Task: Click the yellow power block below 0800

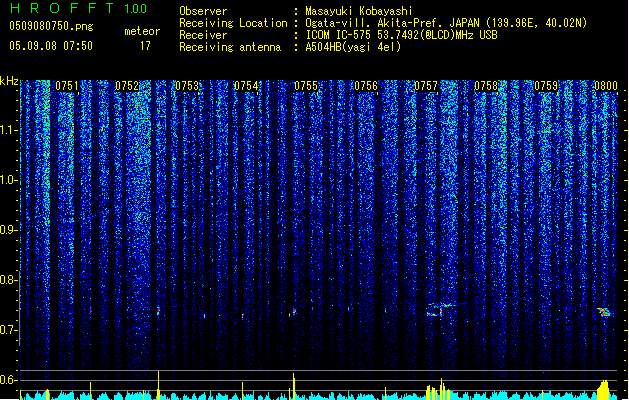Action: [603, 390]
